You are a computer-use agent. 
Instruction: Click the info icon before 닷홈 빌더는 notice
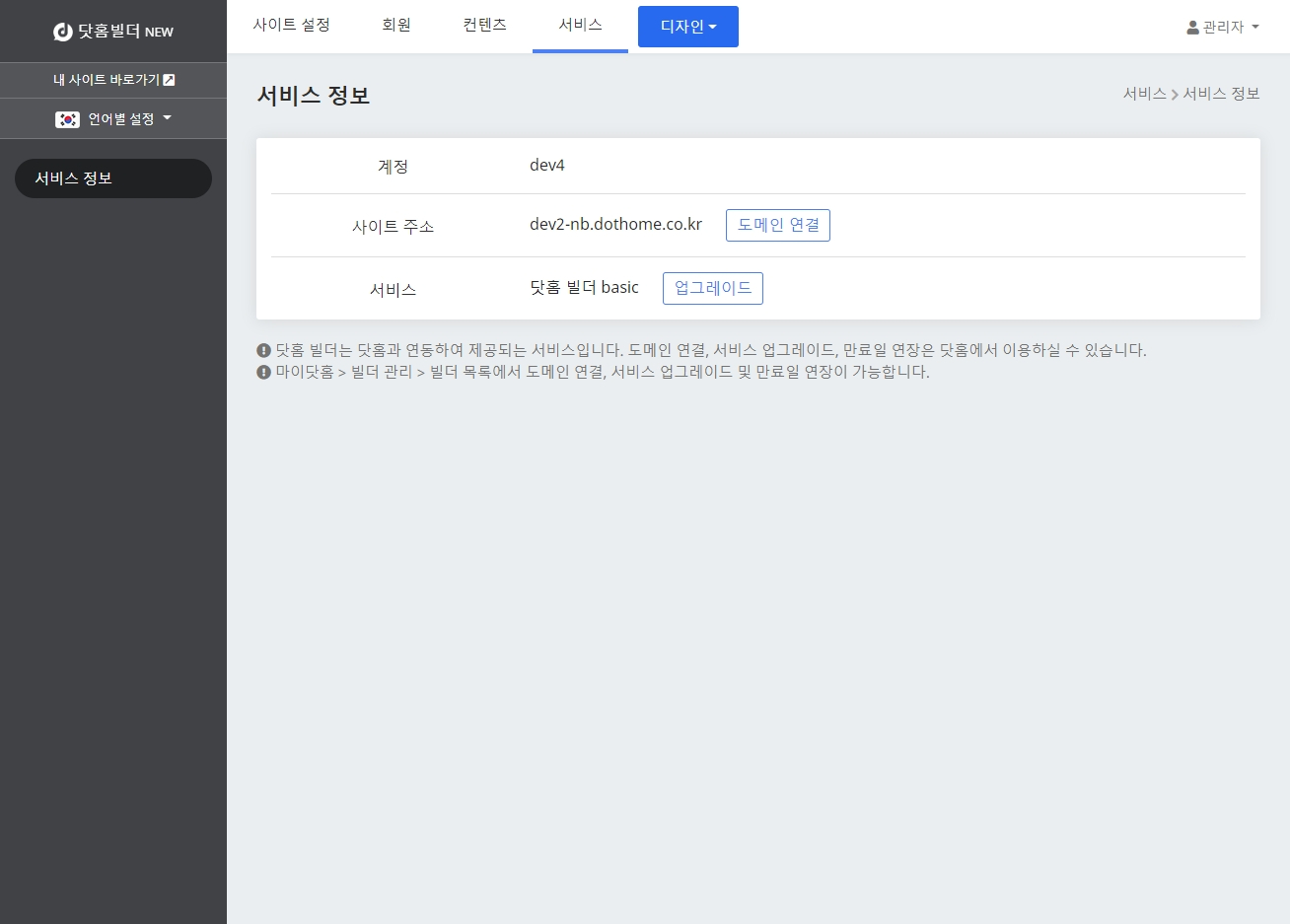click(x=263, y=350)
